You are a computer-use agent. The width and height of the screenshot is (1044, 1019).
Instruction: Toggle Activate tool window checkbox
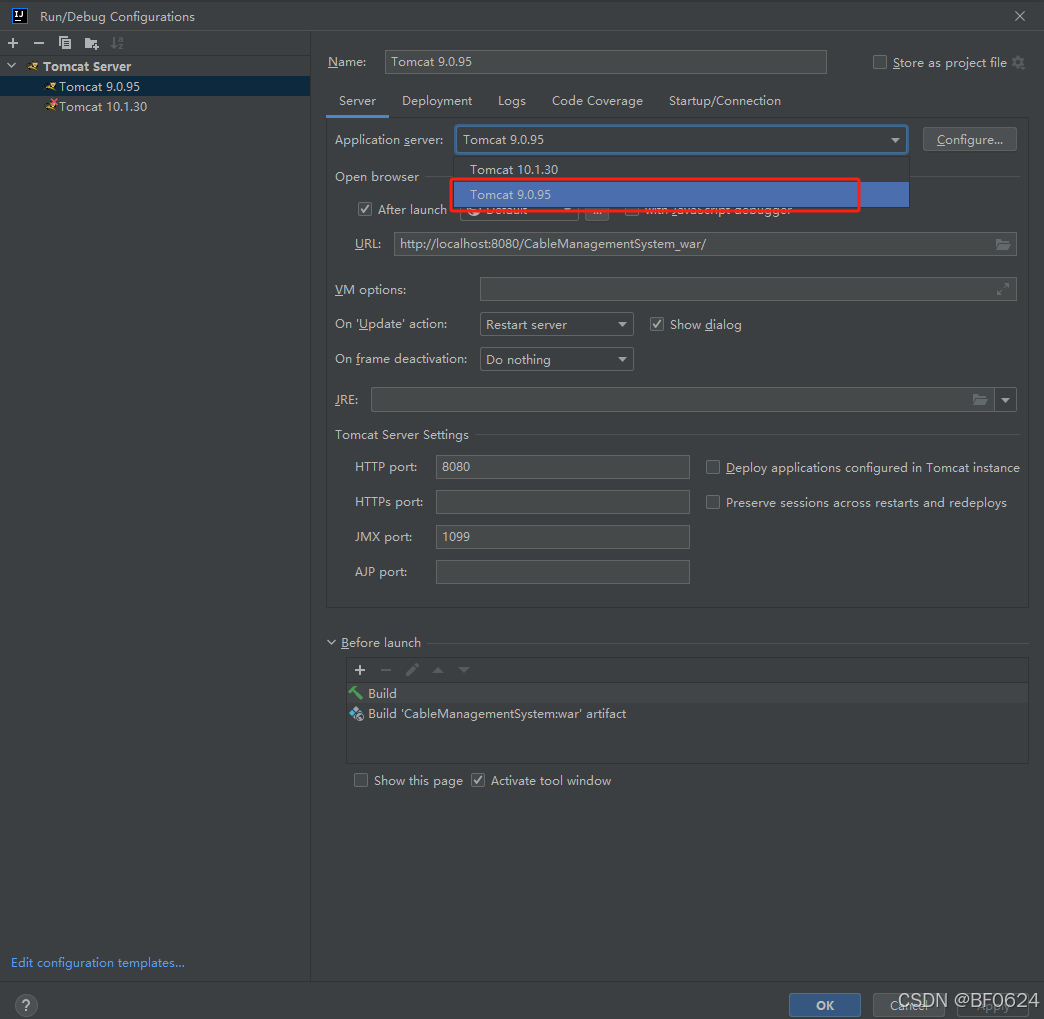(x=477, y=781)
